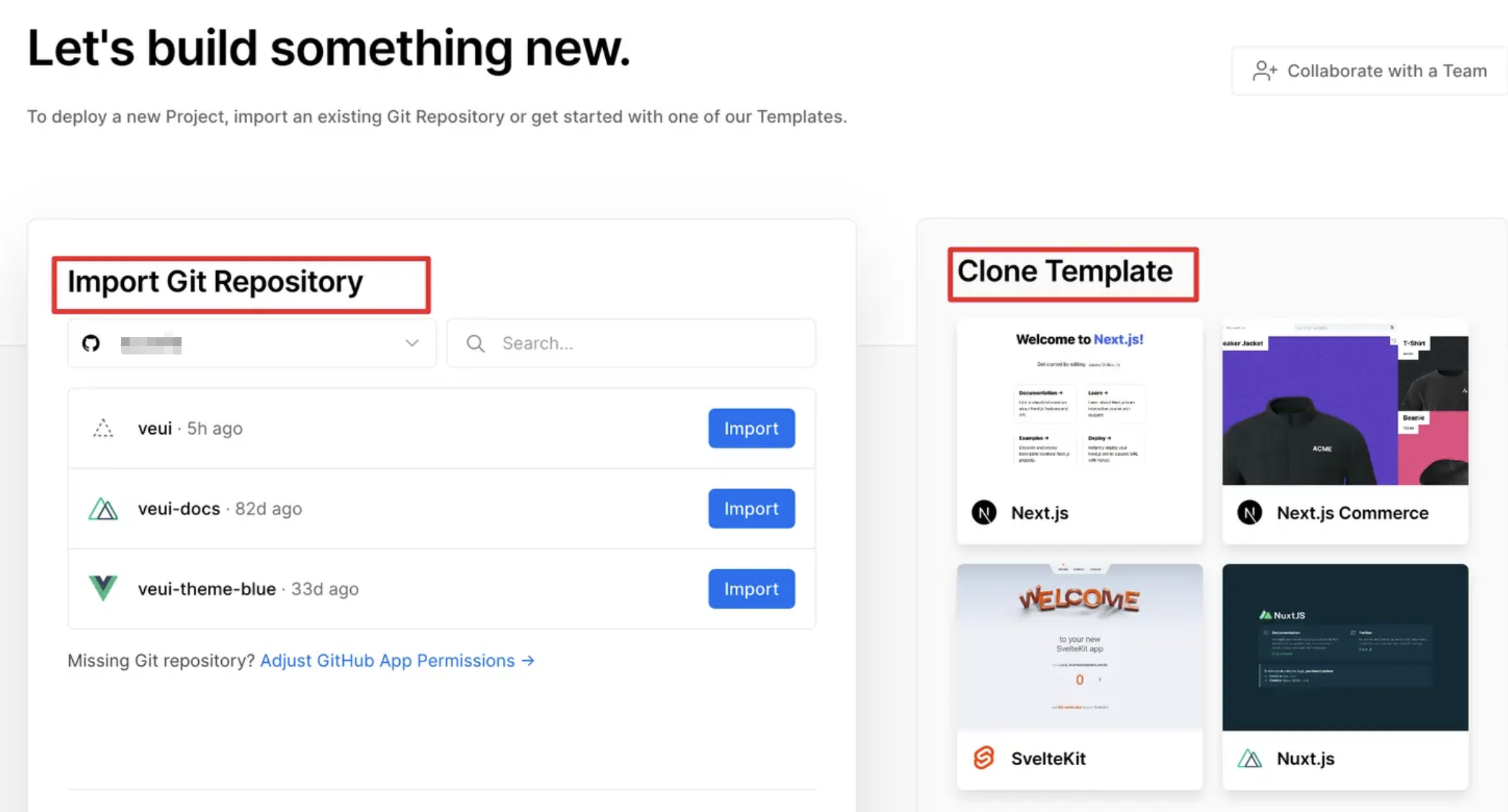Focus the repository Search field
Screen dimensions: 1508x812
[x=631, y=344]
